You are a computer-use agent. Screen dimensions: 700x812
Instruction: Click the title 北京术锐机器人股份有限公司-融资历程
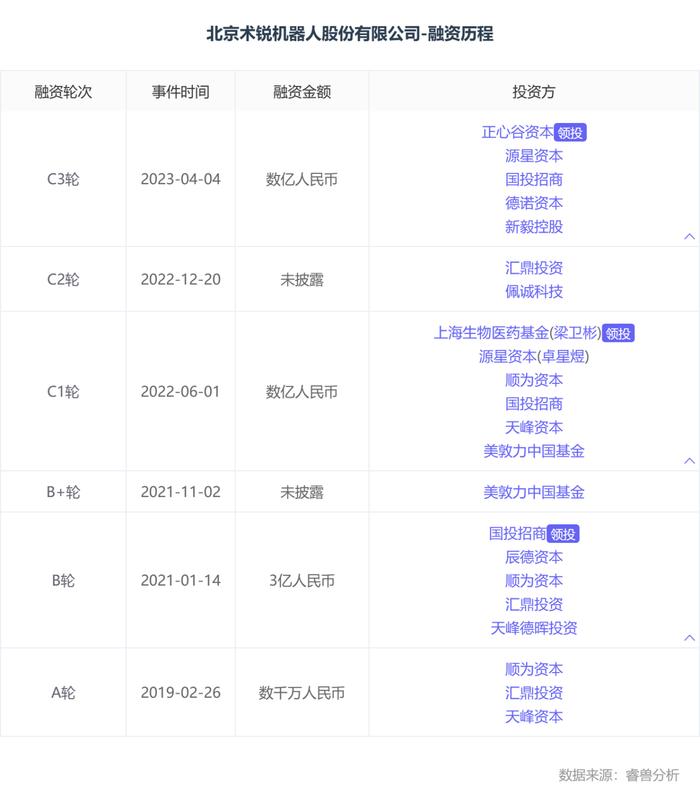click(349, 34)
